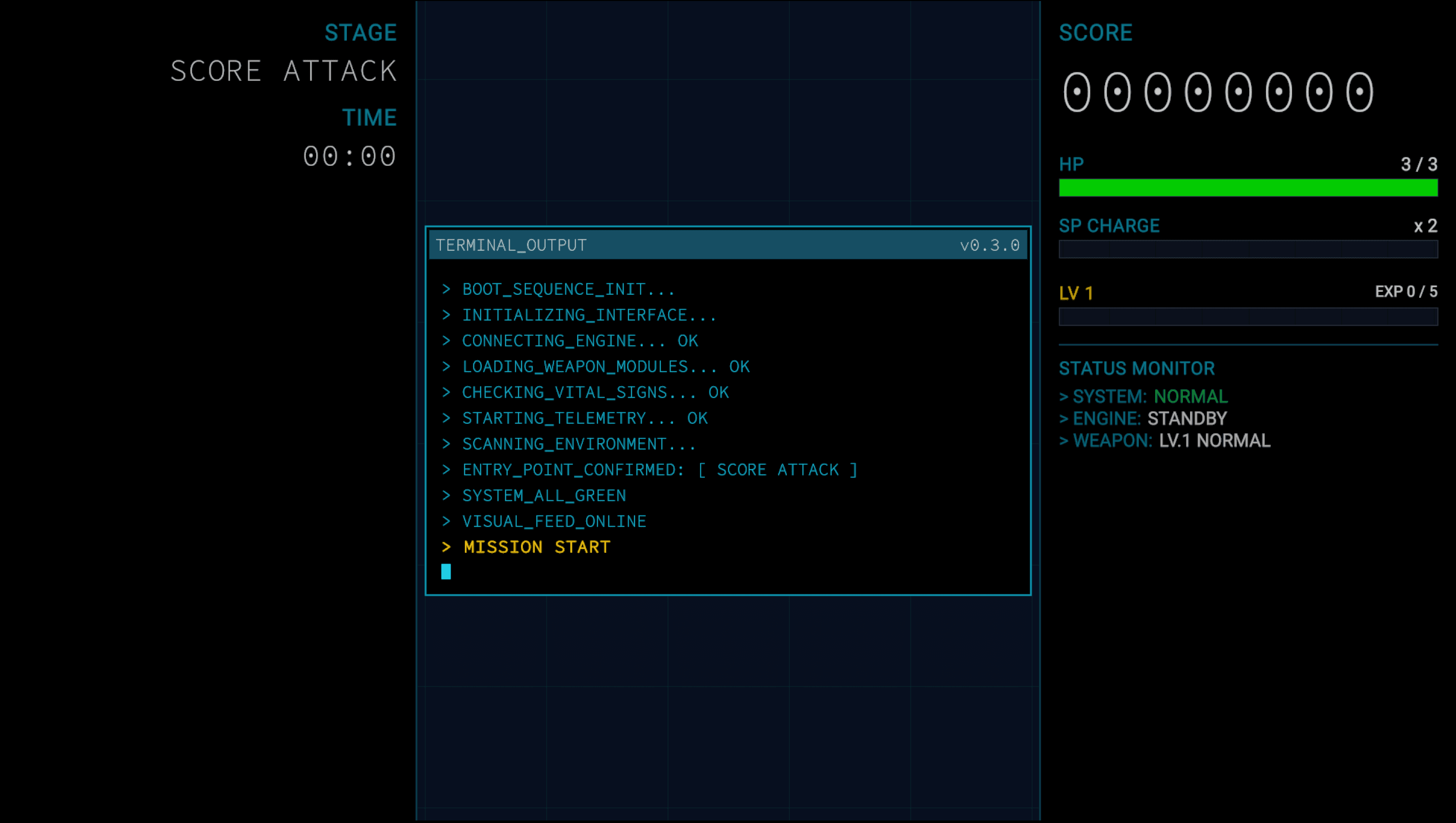Click the x 2 SP charge count
Viewport: 1456px width, 823px height.
(x=1425, y=226)
